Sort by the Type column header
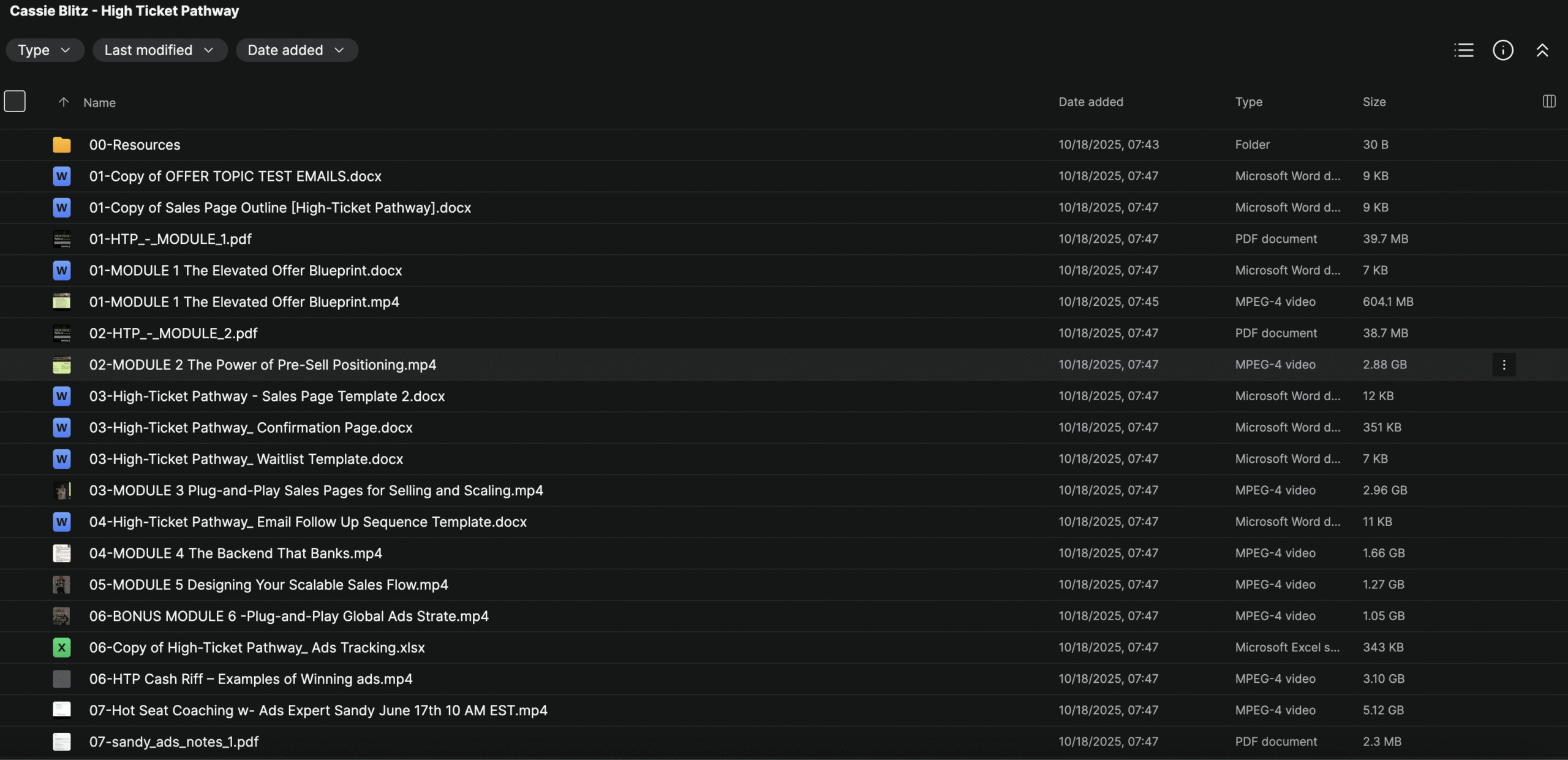This screenshot has height=760, width=1568. (x=1248, y=102)
